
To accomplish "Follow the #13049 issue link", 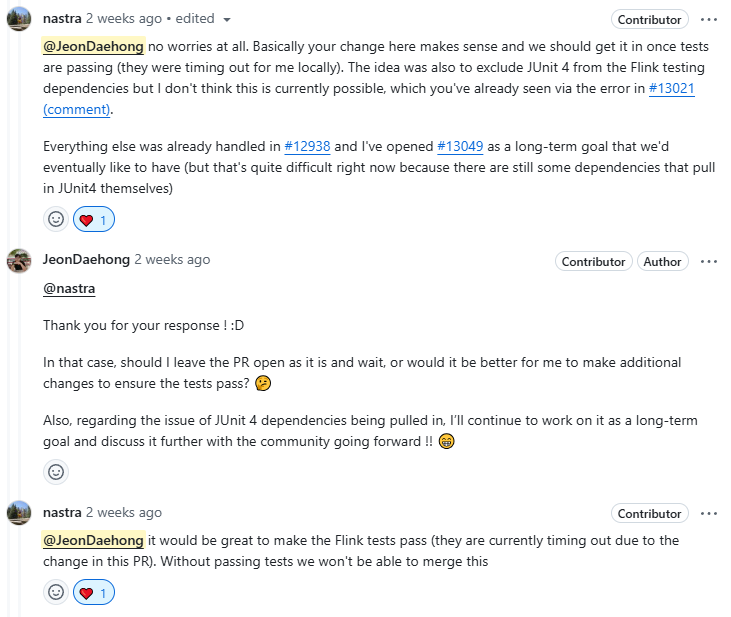I will click(460, 146).
